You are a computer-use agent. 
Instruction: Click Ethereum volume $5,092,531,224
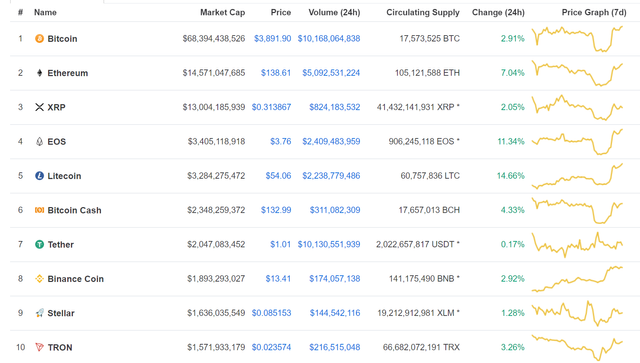(331, 73)
